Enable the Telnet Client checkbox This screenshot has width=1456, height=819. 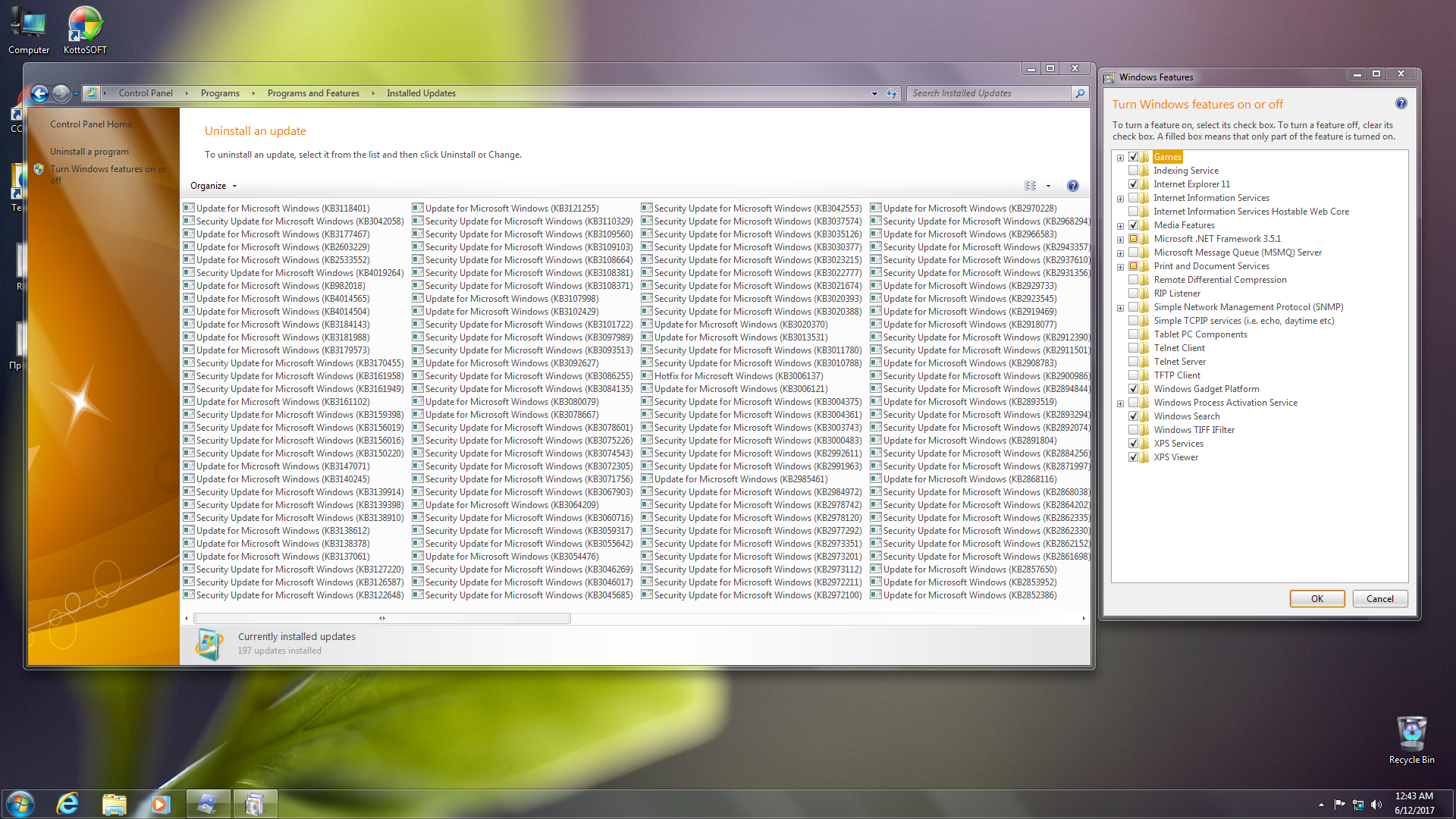click(1133, 348)
